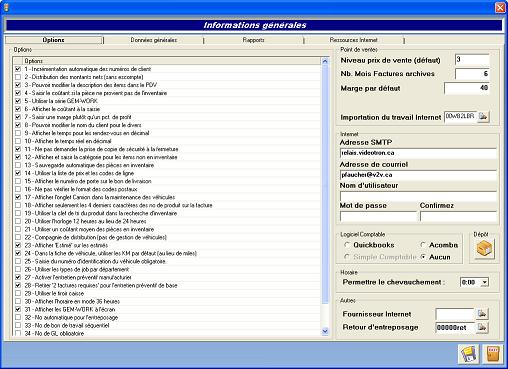
Task: Click the title bar application icon
Action: [6, 7]
